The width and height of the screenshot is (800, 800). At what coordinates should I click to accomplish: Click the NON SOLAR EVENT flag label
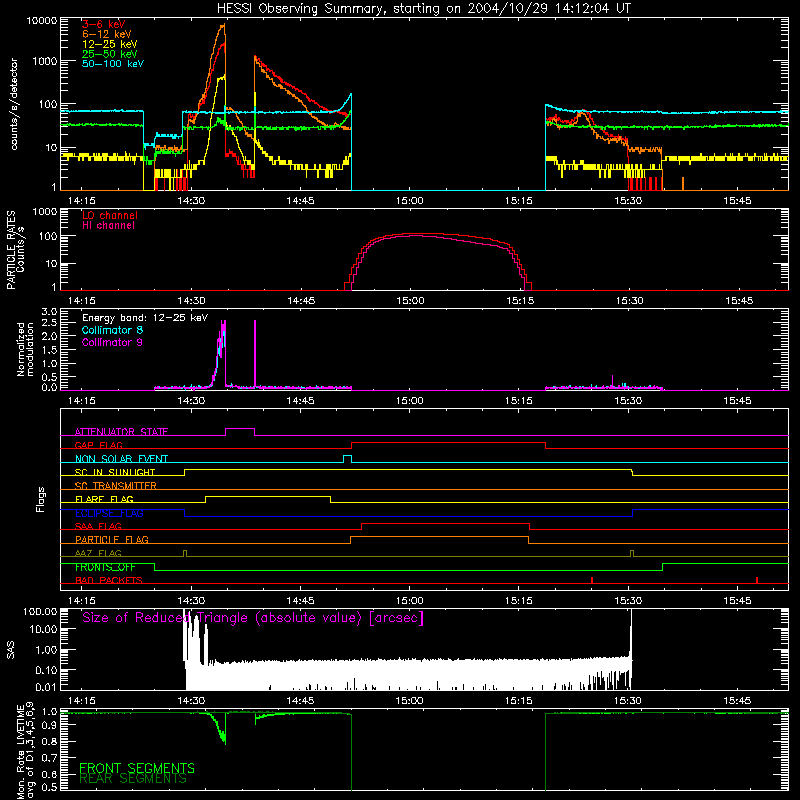point(121,459)
